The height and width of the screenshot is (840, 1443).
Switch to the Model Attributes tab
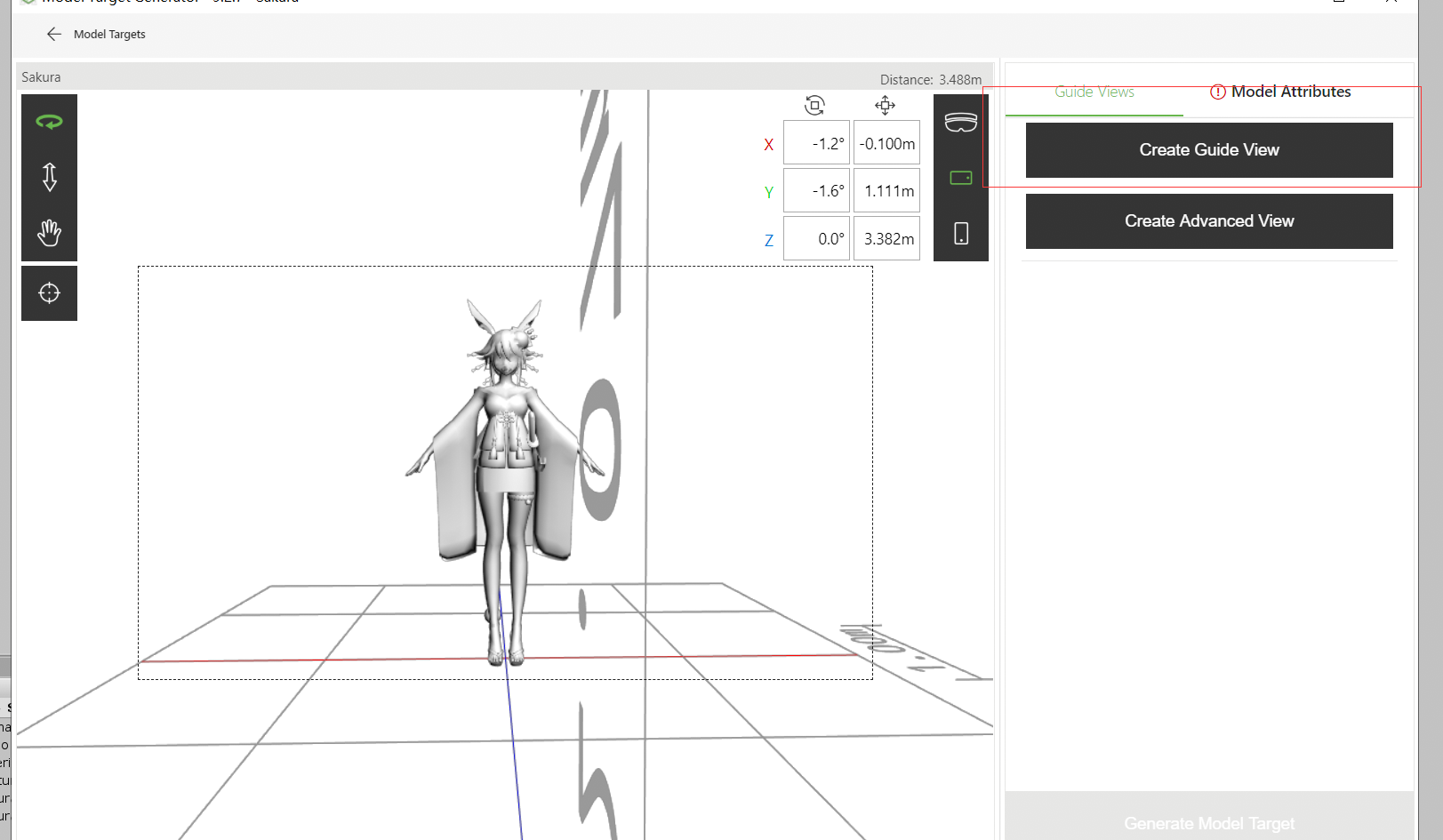[x=1290, y=92]
